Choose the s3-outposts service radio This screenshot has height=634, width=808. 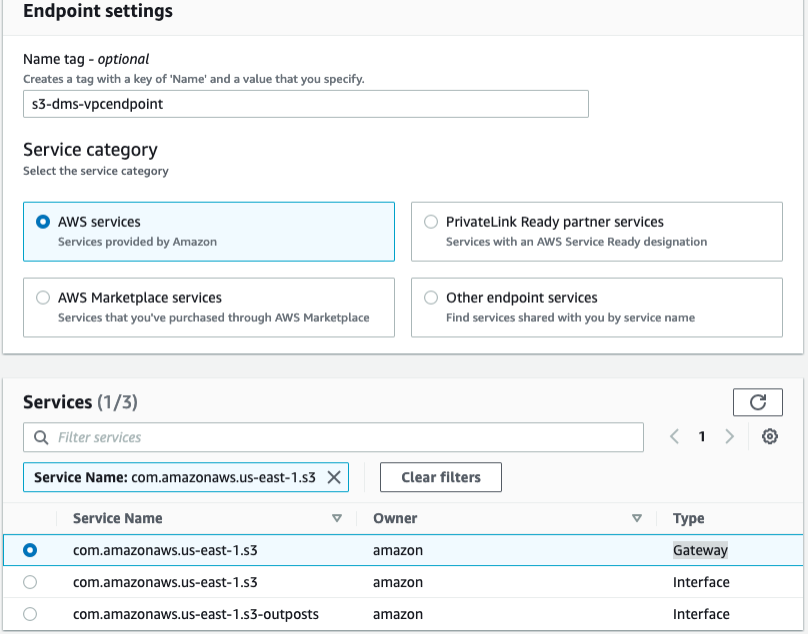tap(30, 614)
